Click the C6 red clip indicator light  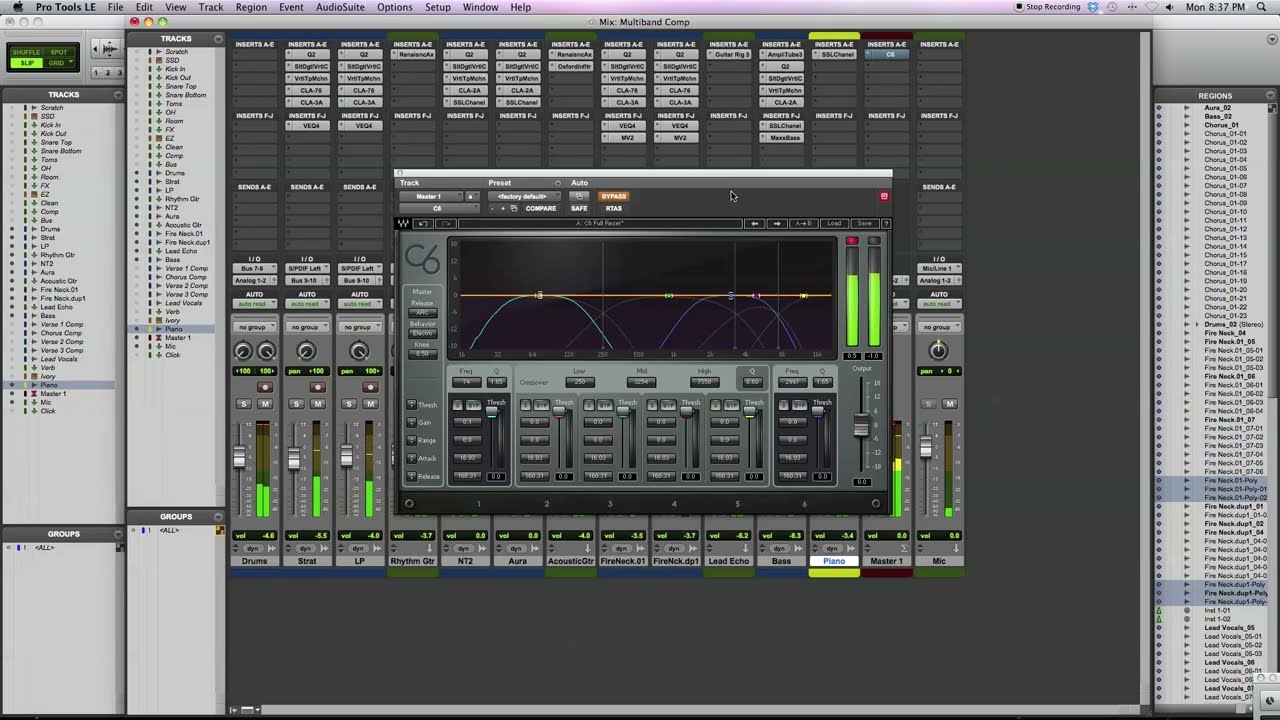852,241
